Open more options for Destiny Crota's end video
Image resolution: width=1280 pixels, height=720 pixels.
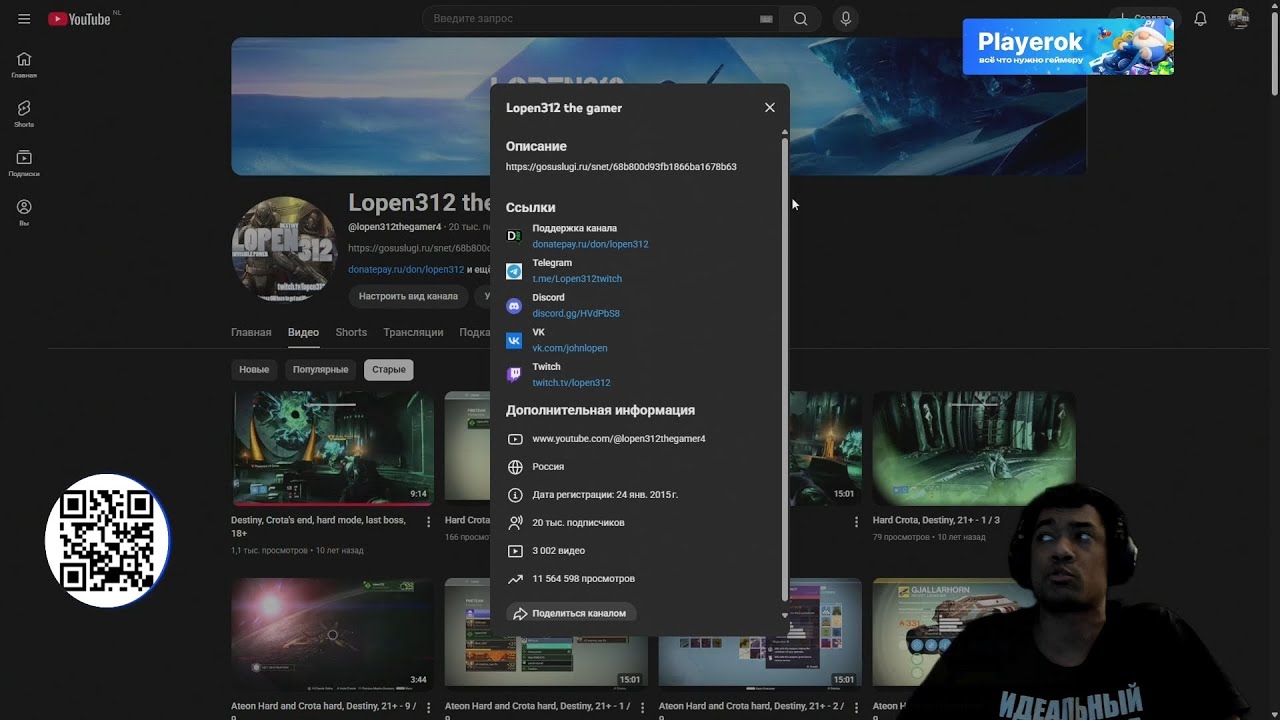pyautogui.click(x=429, y=522)
